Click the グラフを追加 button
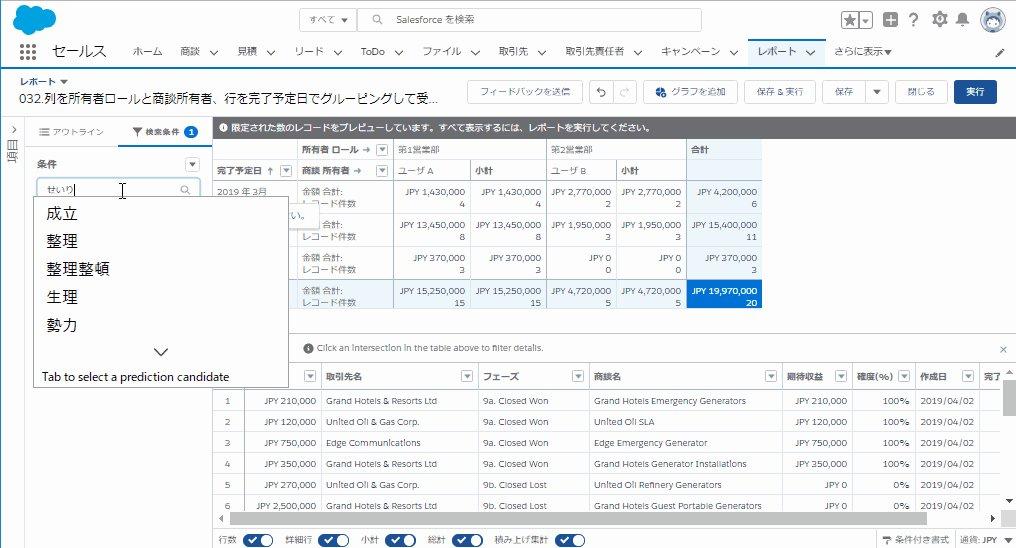Image resolution: width=1016 pixels, height=548 pixels. [x=689, y=92]
